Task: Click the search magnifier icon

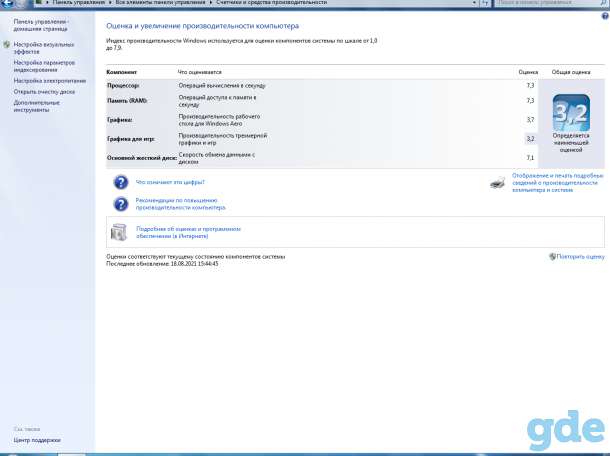Action: click(x=604, y=3)
